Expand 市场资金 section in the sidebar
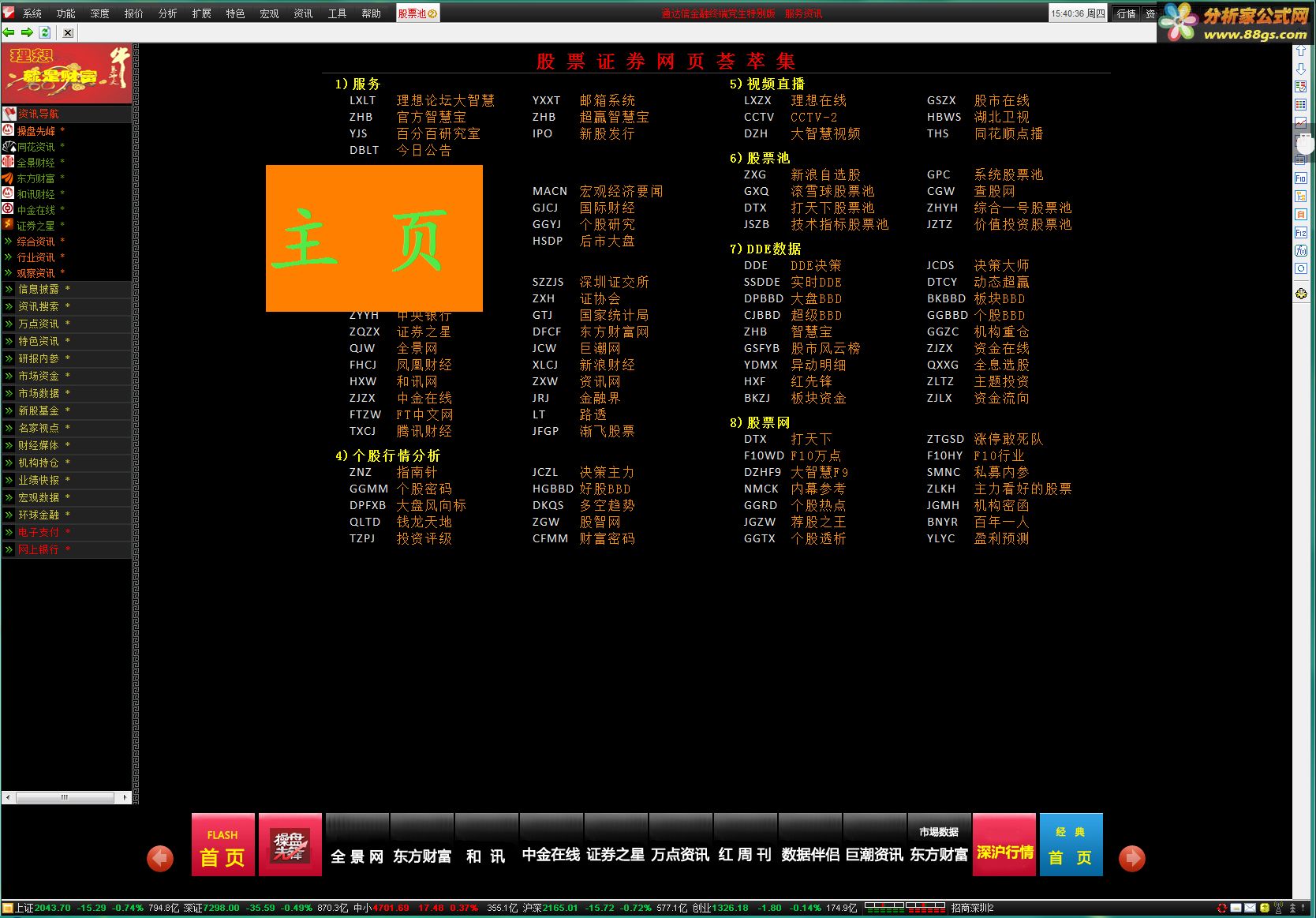Viewport: 1316px width, 918px height. [66, 376]
